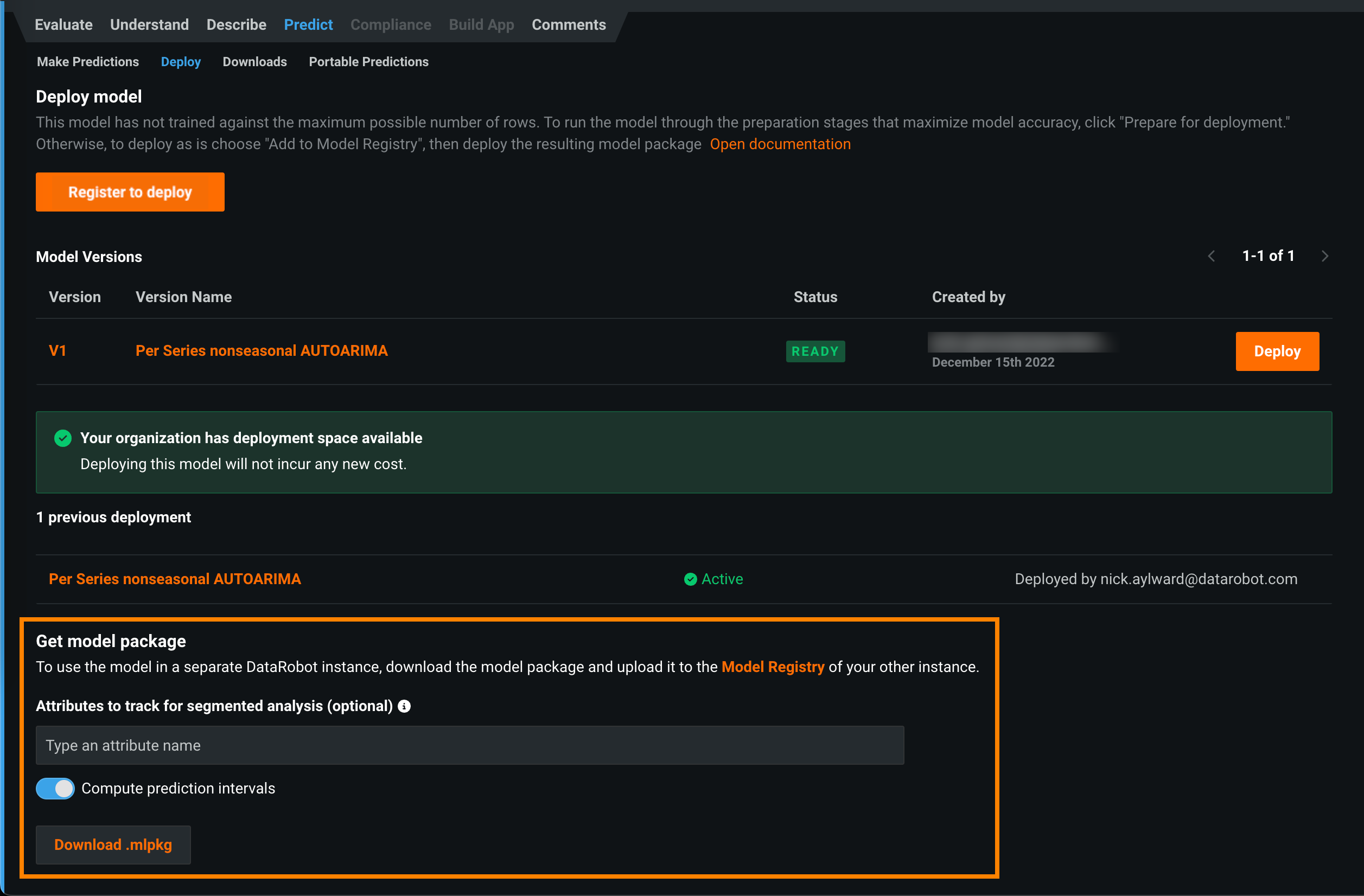This screenshot has height=896, width=1364.
Task: Open the Evaluate tab
Action: pos(63,24)
